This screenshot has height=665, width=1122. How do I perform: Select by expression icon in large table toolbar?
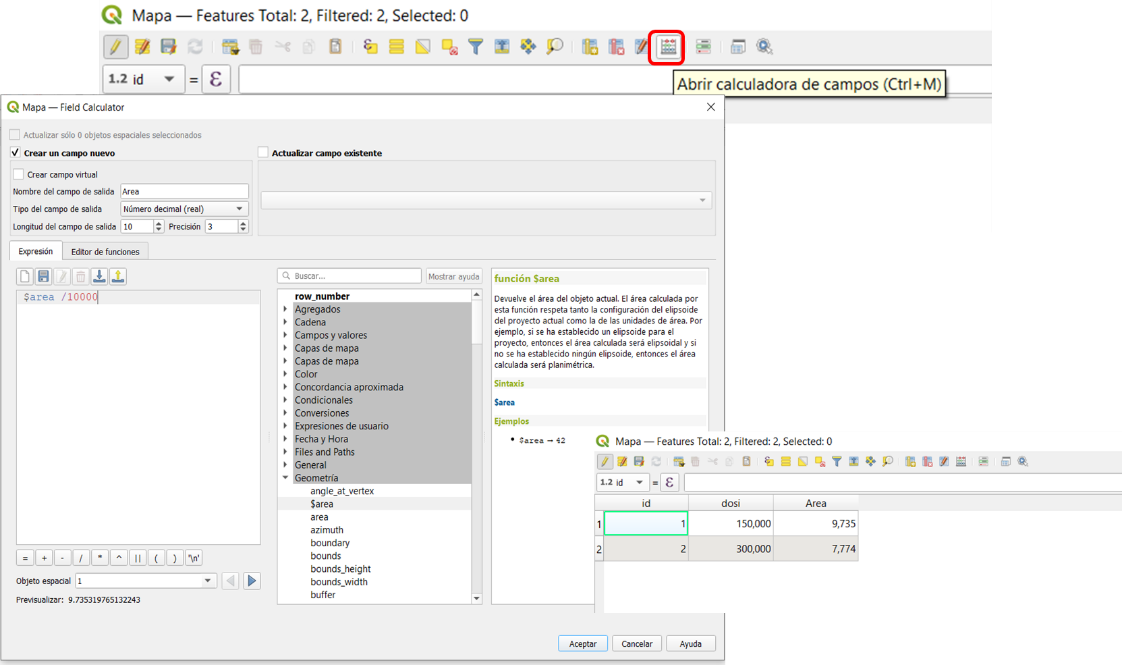pos(370,47)
